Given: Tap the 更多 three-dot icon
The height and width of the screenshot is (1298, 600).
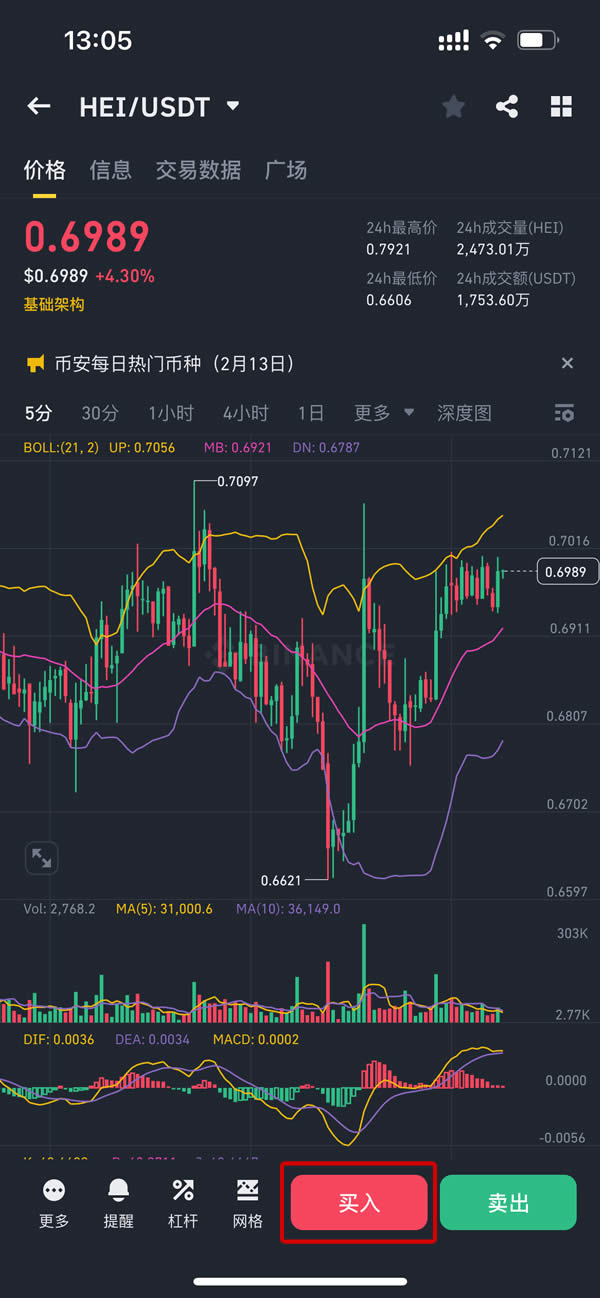Looking at the screenshot, I should point(54,1190).
